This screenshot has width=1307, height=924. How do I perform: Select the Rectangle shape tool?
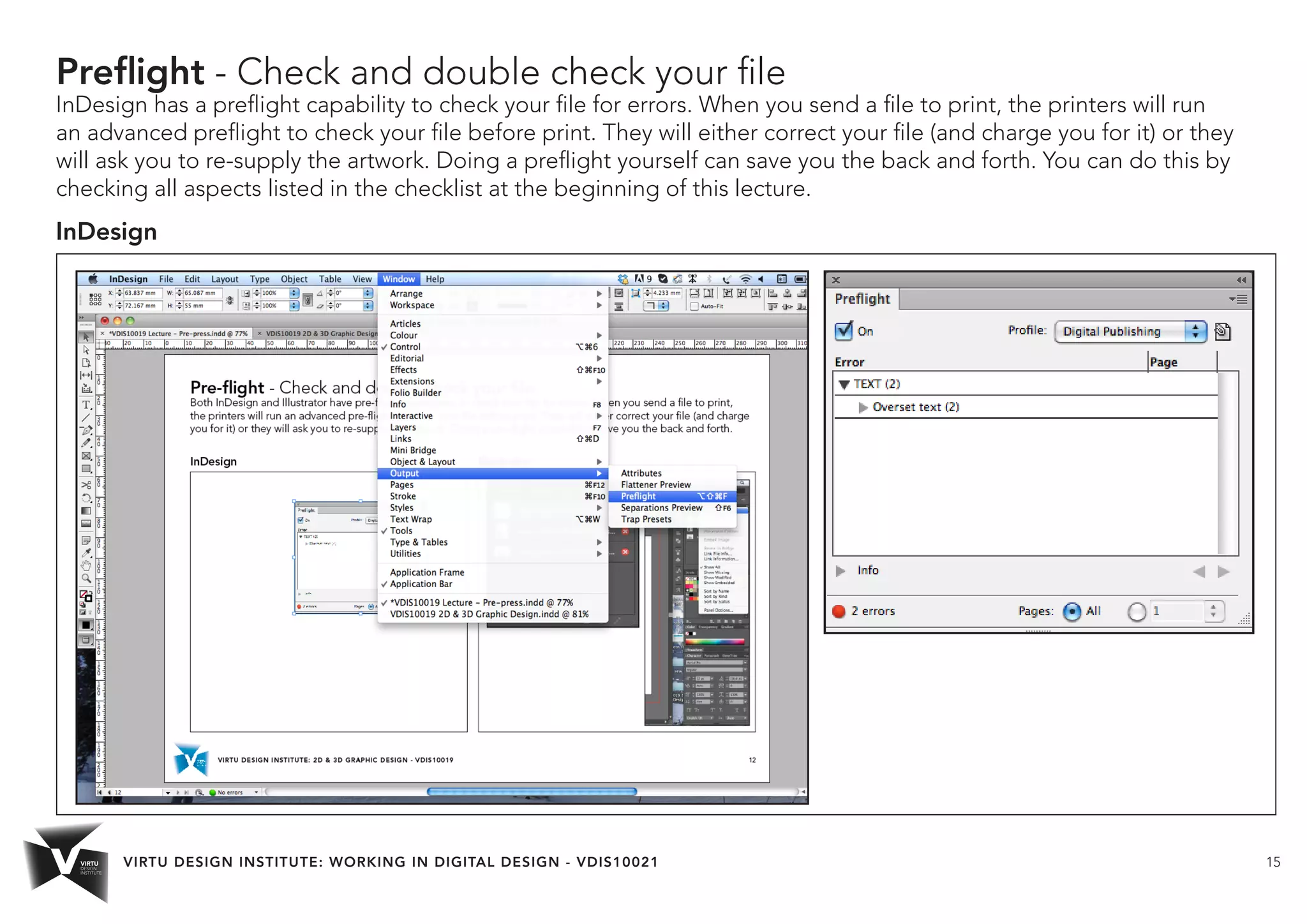(86, 468)
